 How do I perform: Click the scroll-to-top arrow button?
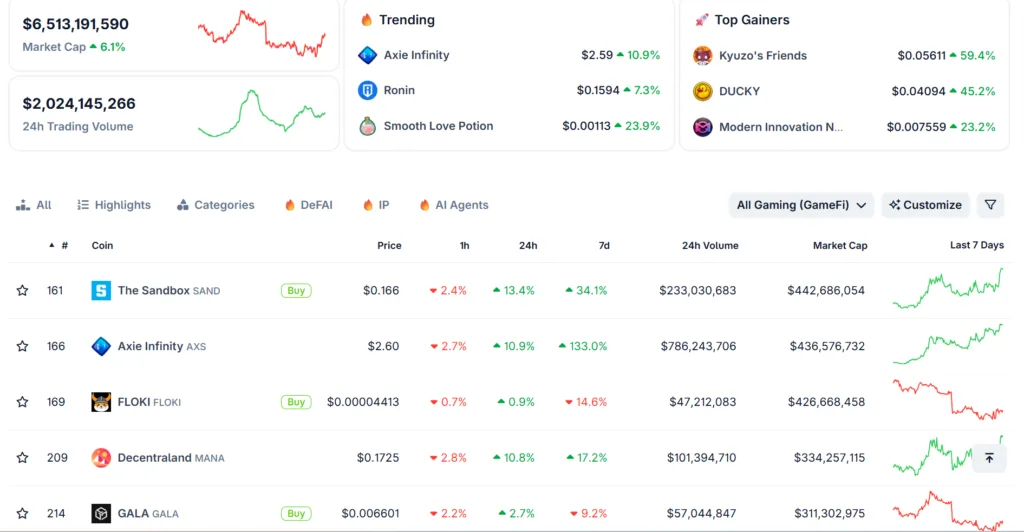tap(989, 457)
